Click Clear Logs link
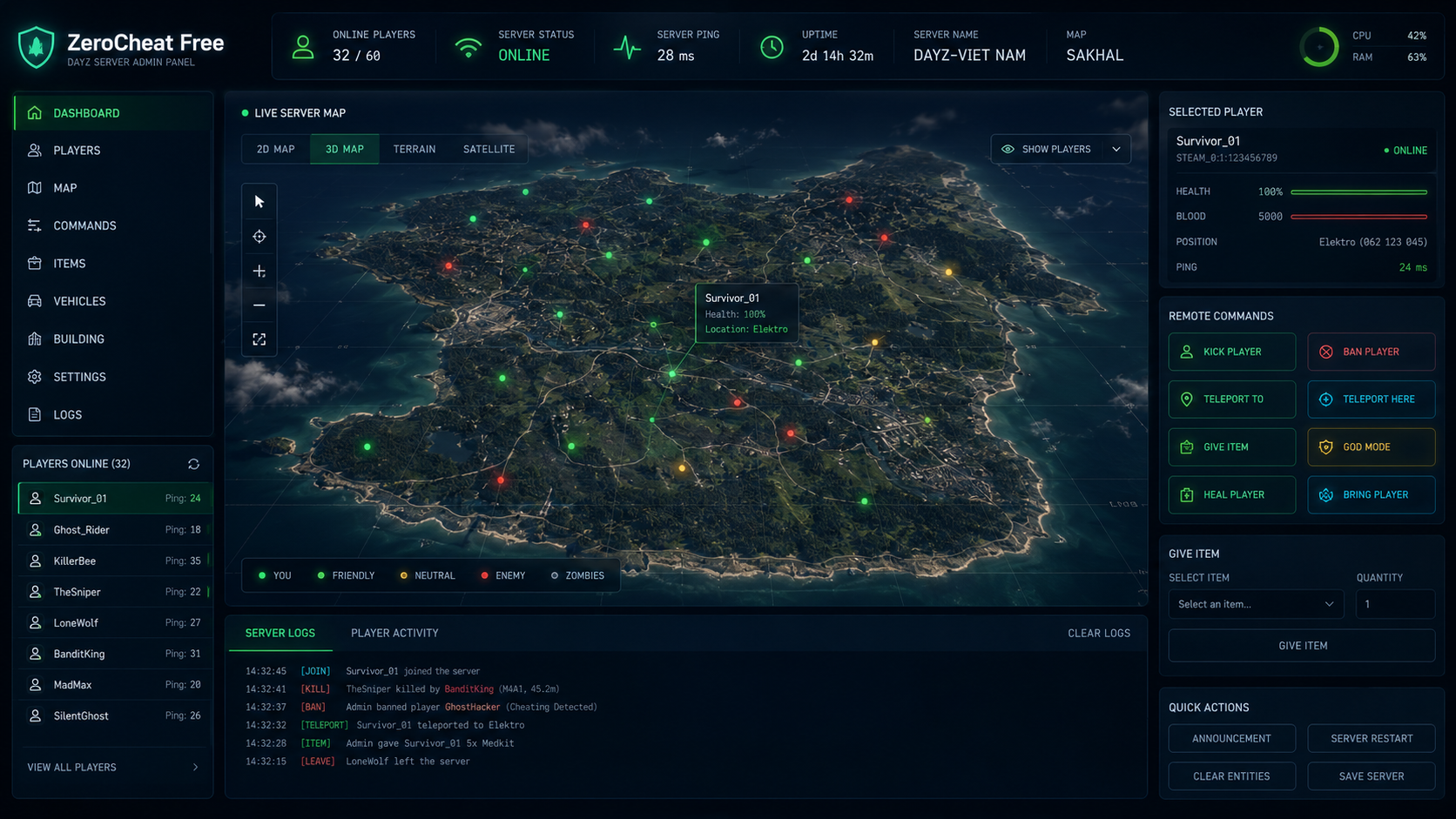 (1099, 633)
